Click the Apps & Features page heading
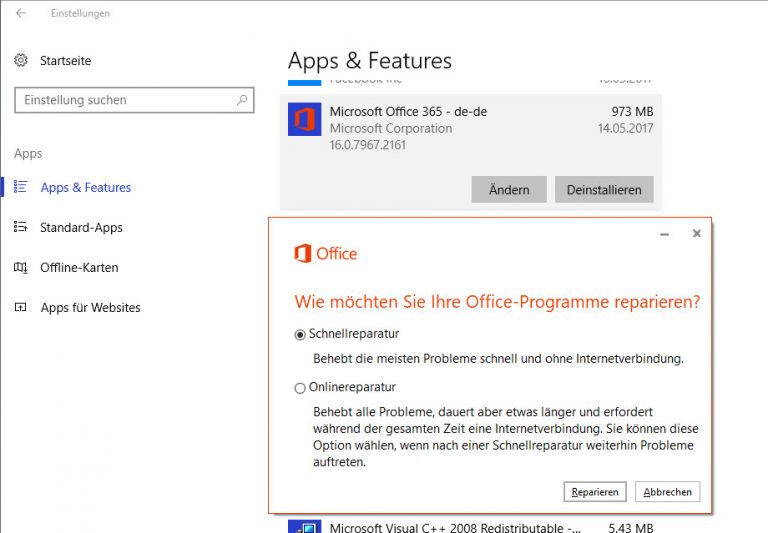768x533 pixels. [x=370, y=61]
